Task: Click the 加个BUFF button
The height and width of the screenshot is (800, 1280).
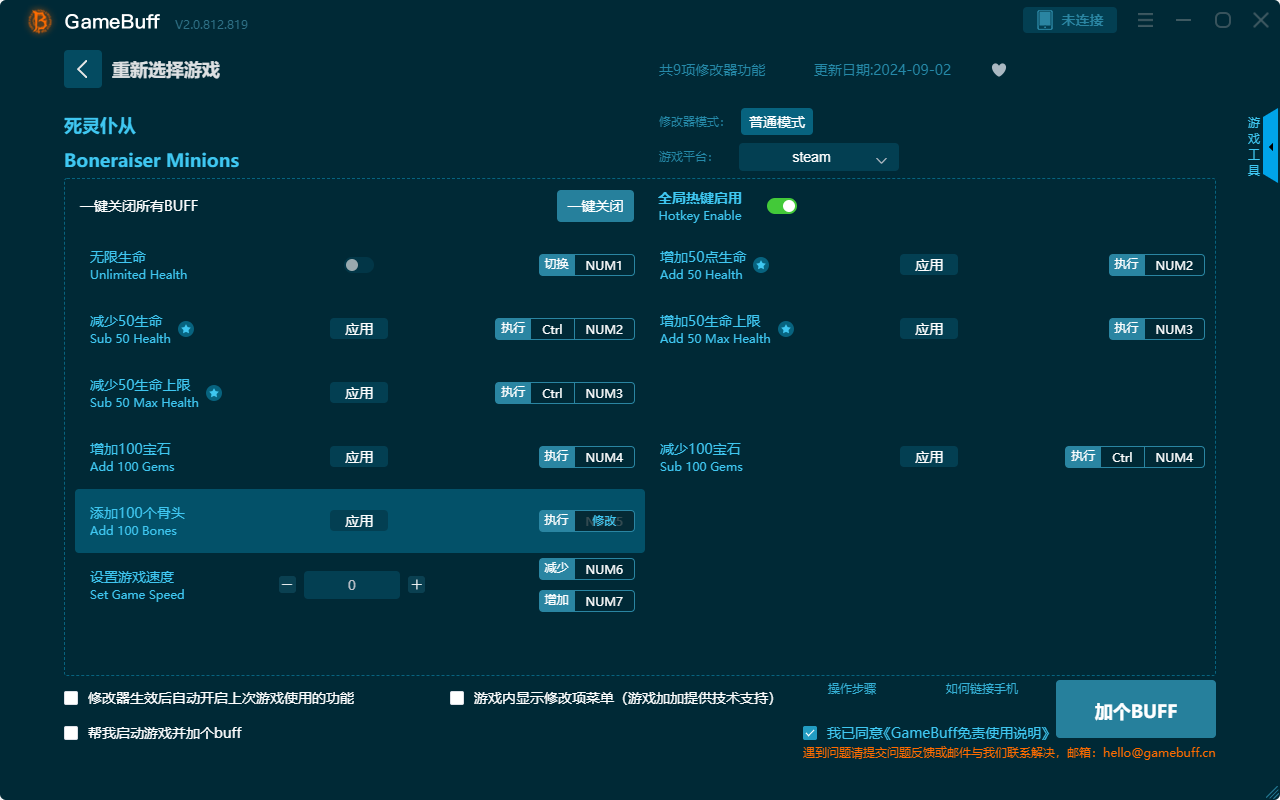Action: point(1135,710)
